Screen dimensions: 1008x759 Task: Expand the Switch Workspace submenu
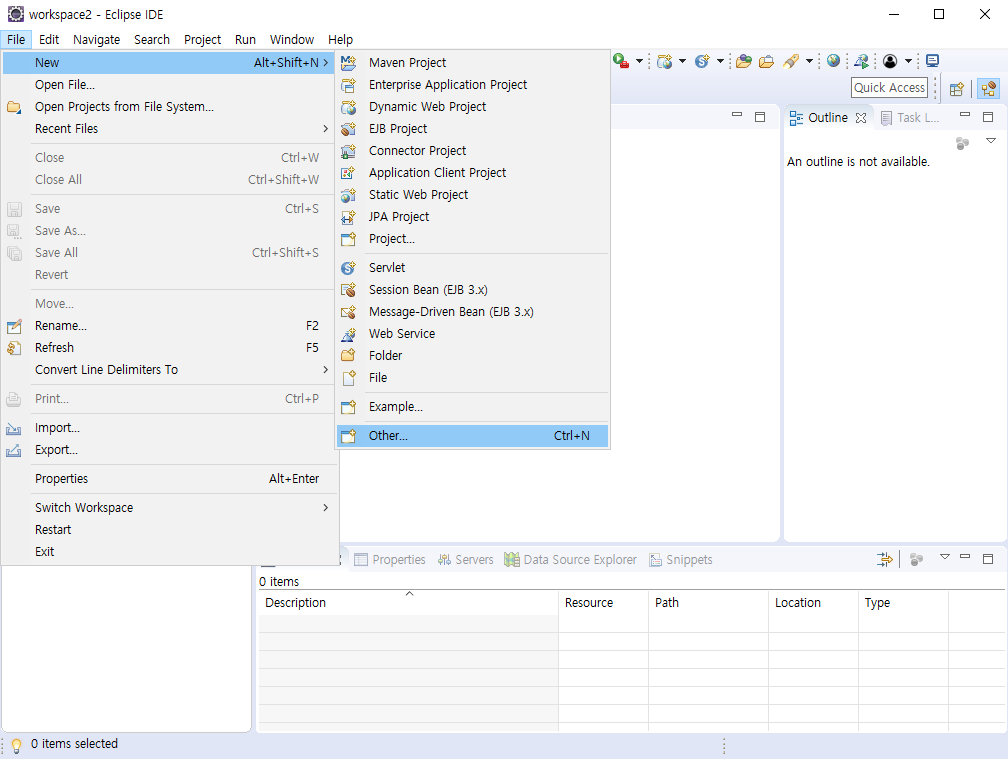click(x=169, y=508)
